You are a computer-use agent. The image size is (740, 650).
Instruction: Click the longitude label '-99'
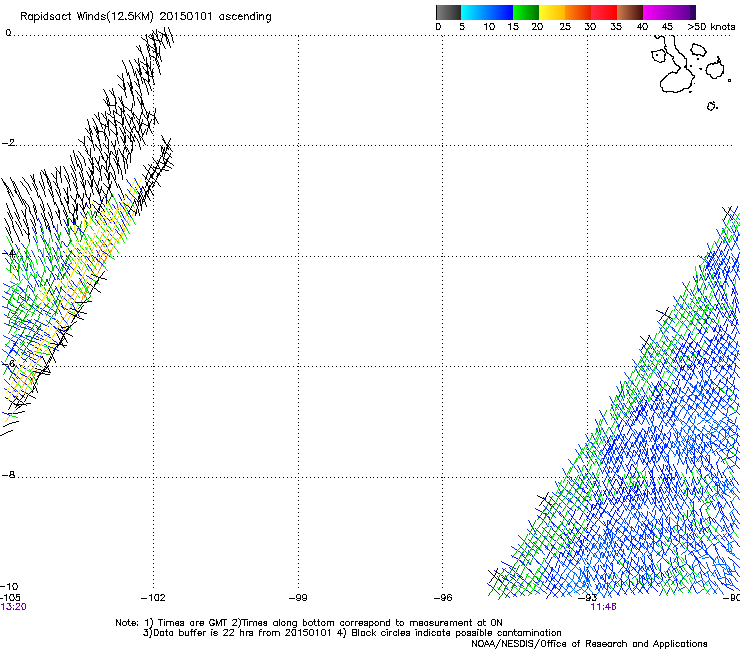coord(298,598)
